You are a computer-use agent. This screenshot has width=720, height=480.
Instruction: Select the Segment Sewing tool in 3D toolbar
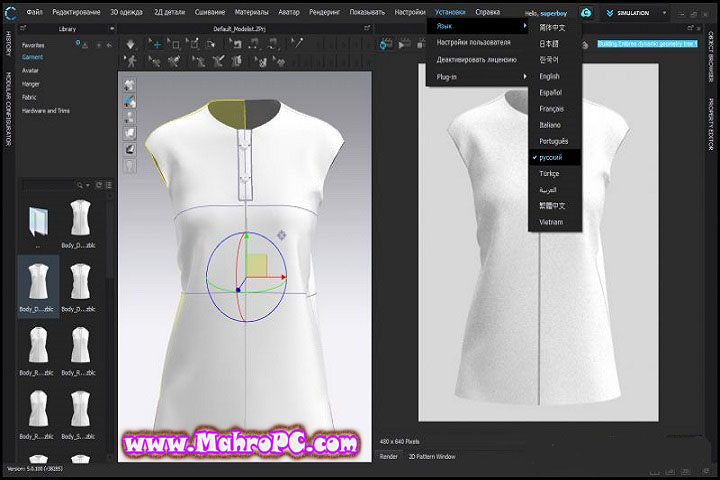[254, 44]
